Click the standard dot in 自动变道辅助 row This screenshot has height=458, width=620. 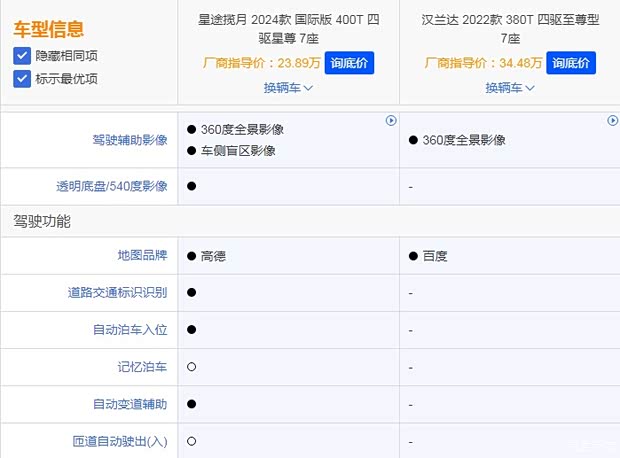click(x=191, y=404)
